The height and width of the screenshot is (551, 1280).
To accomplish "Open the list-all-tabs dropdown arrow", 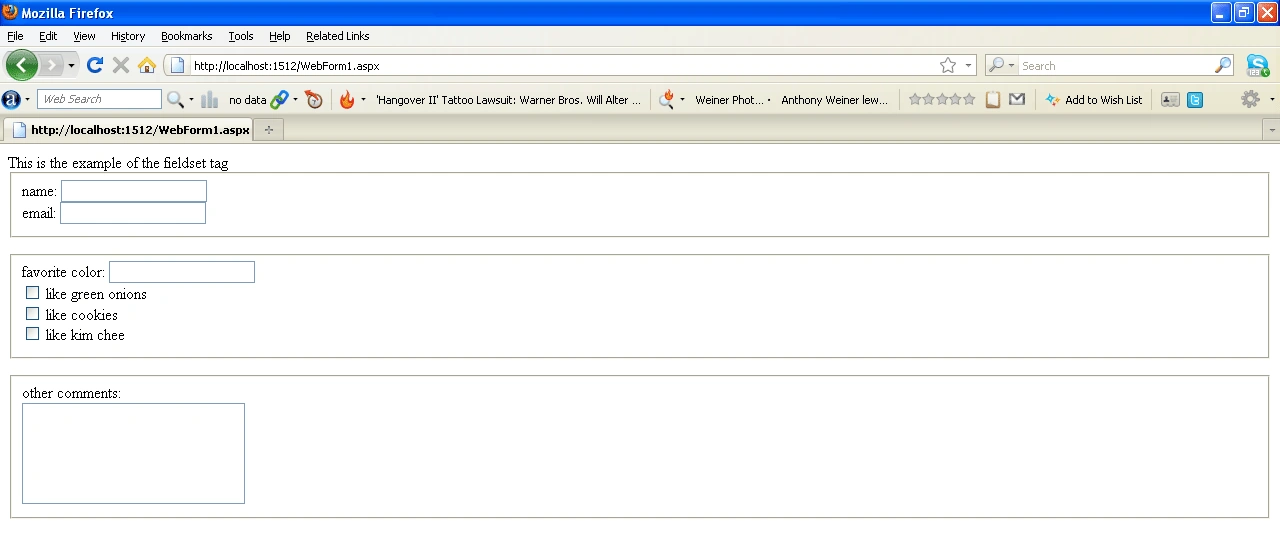I will (x=1272, y=130).
